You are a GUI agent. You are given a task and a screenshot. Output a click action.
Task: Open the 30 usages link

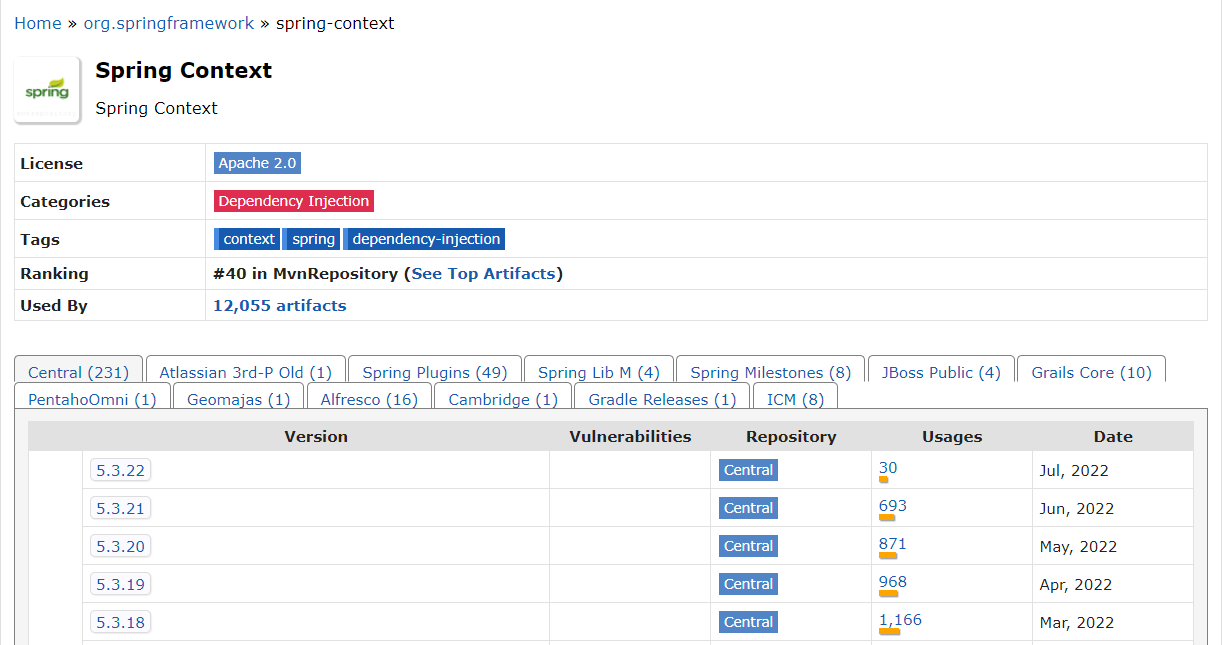[888, 467]
